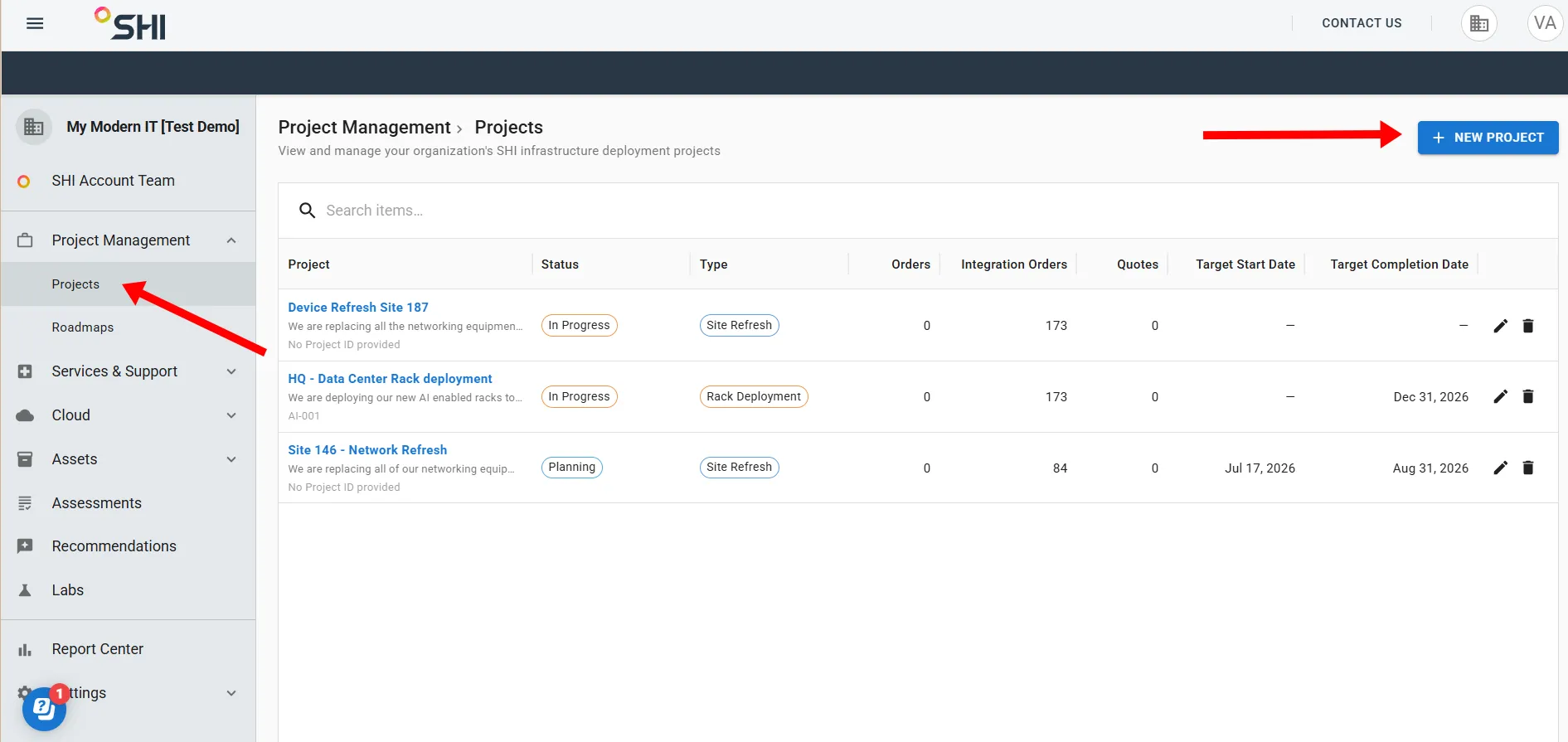Viewport: 1568px width, 742px height.
Task: Sort by the Integration Orders column header
Action: pyautogui.click(x=1013, y=264)
